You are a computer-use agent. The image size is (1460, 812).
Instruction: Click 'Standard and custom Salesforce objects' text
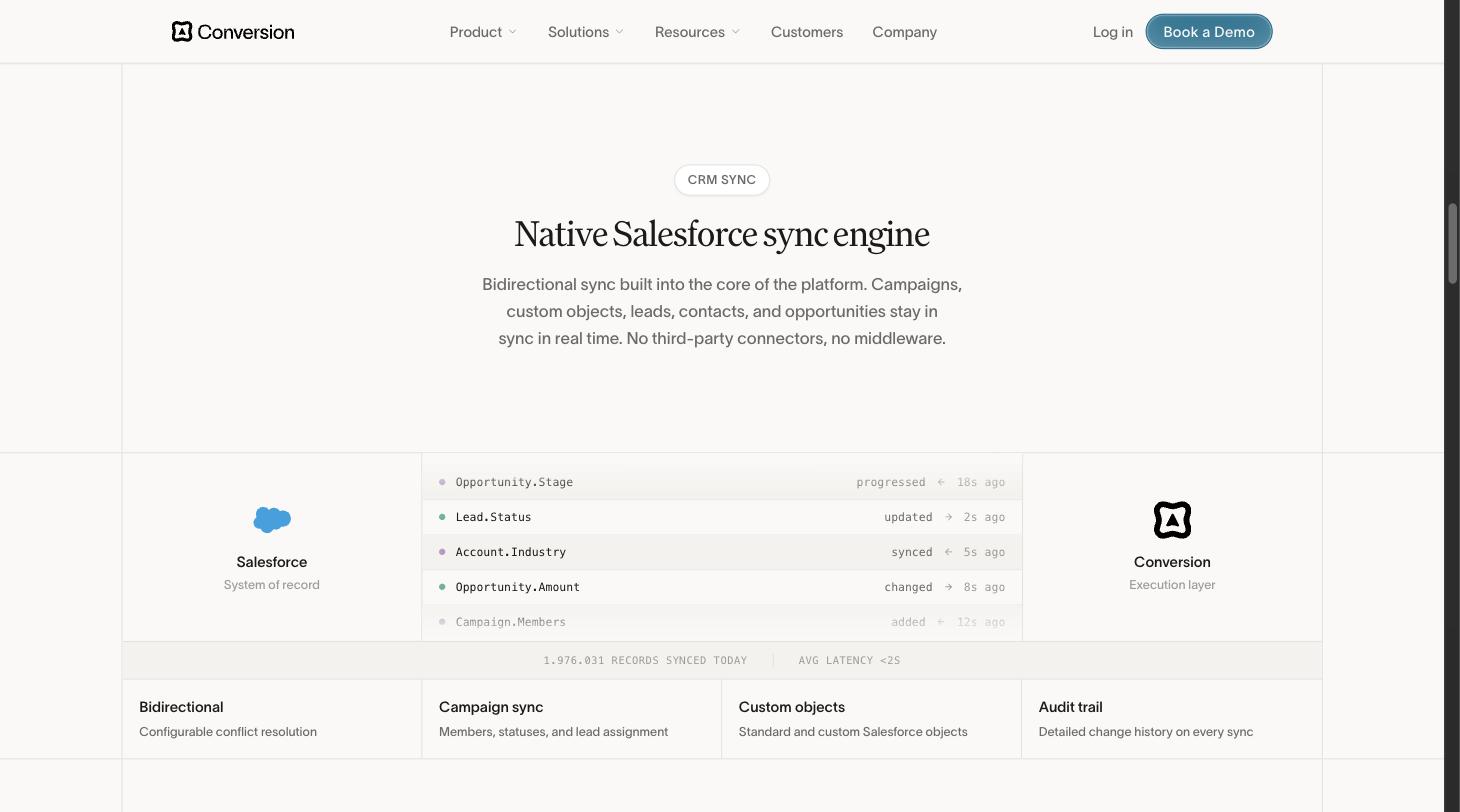point(853,732)
